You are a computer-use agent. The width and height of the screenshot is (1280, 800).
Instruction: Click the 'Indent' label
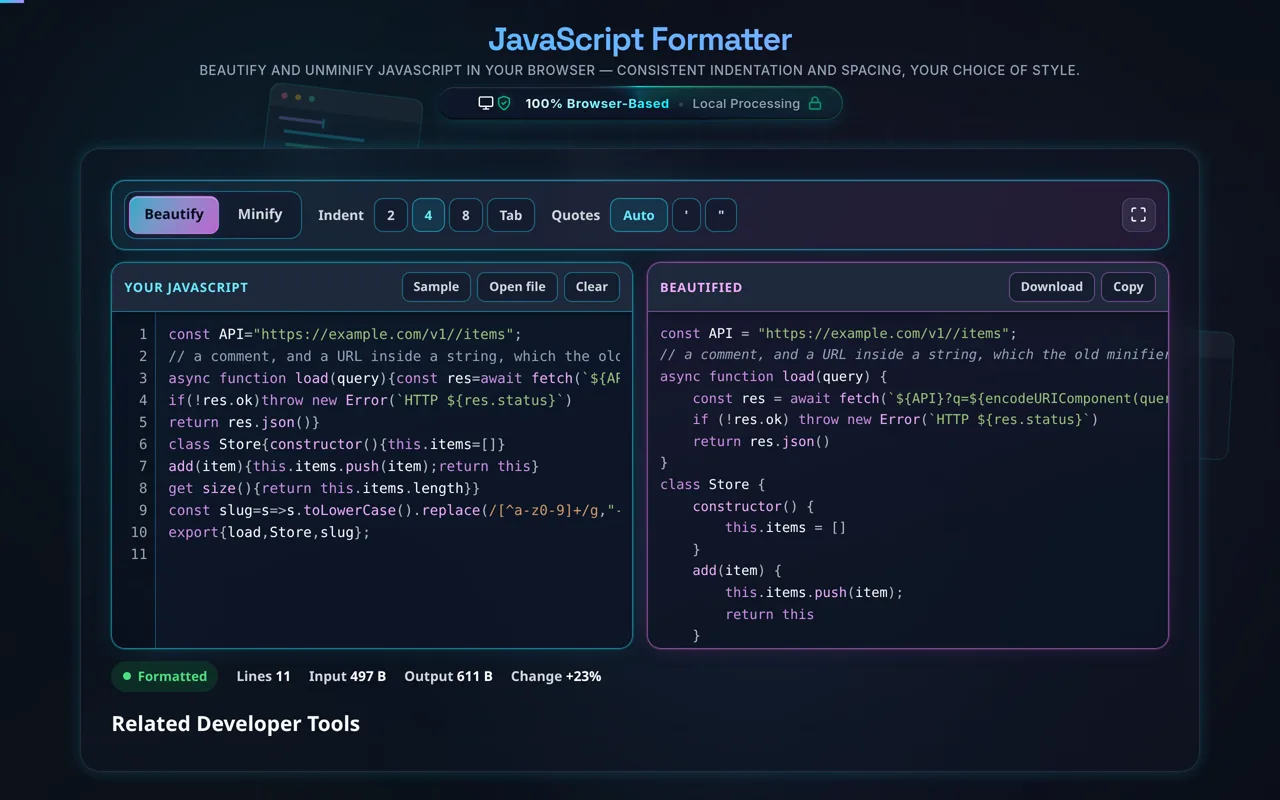point(341,215)
